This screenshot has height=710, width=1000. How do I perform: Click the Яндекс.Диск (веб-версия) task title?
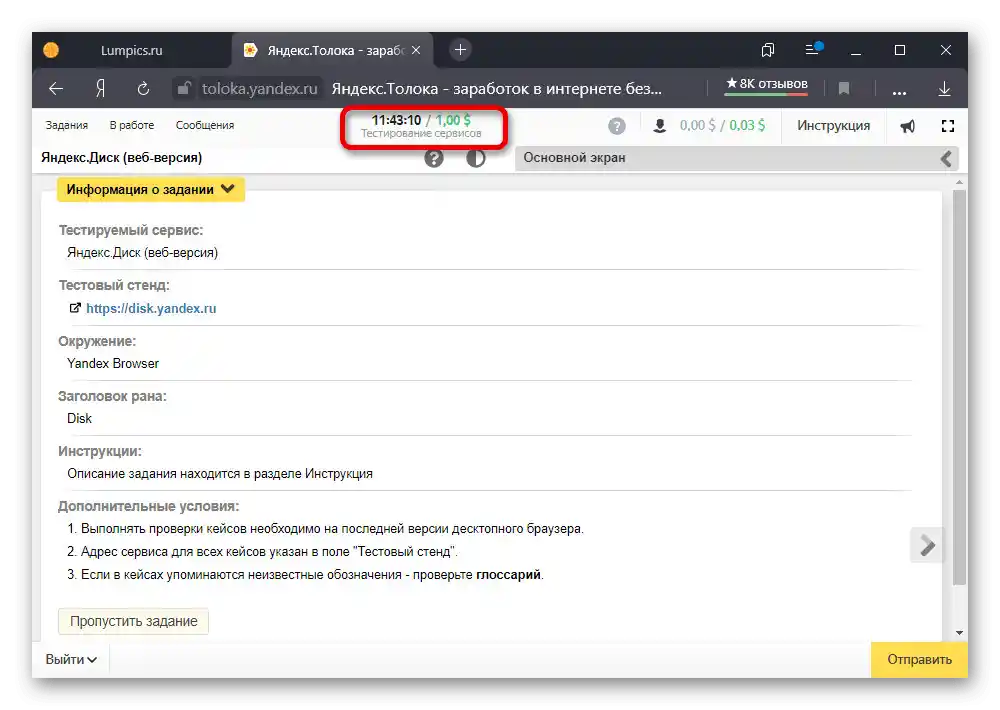[121, 158]
